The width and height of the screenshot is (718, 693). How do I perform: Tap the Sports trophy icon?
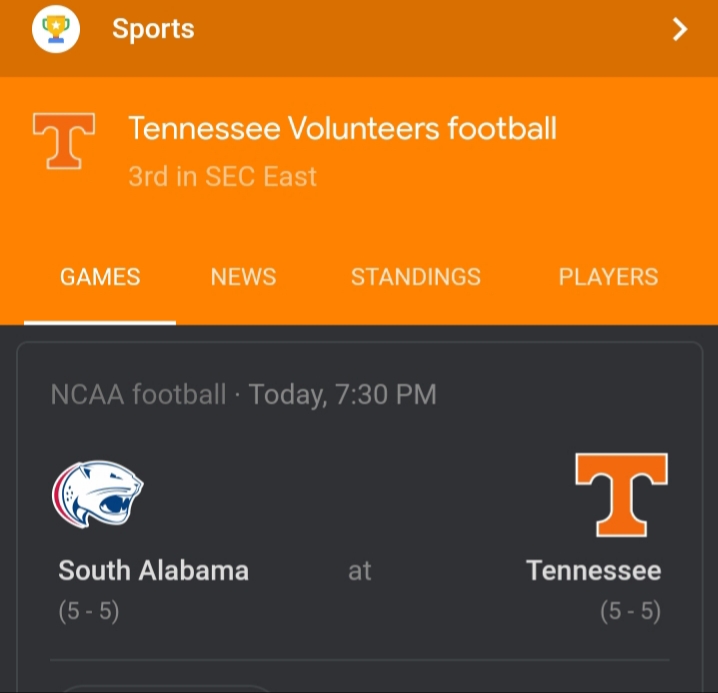point(56,29)
